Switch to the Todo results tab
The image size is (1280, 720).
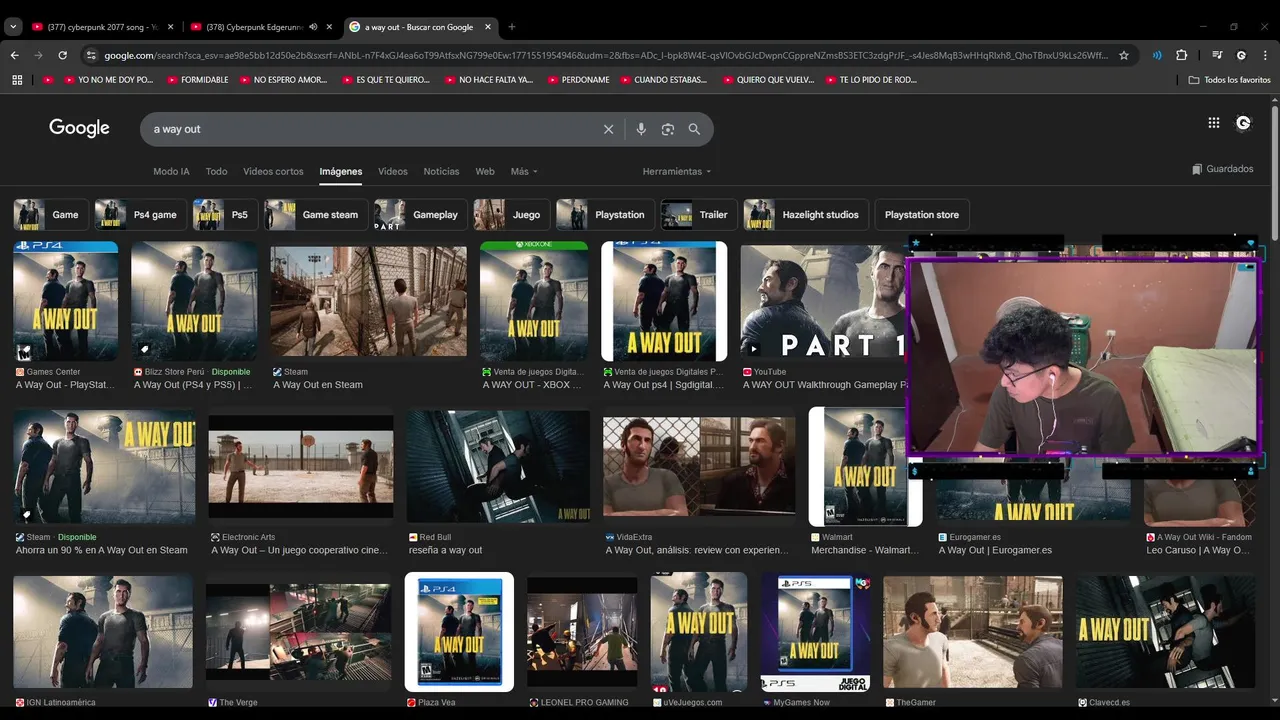click(x=216, y=171)
